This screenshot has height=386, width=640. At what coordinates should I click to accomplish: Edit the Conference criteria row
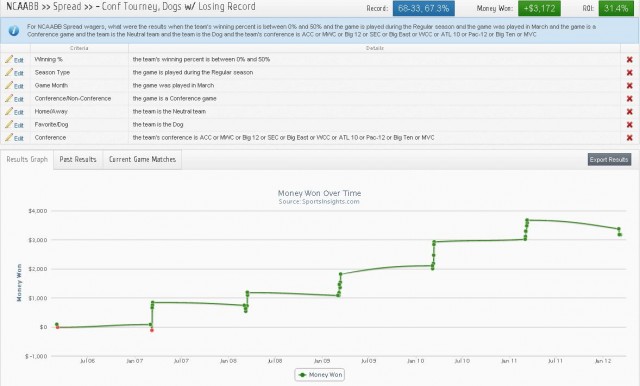pos(14,138)
